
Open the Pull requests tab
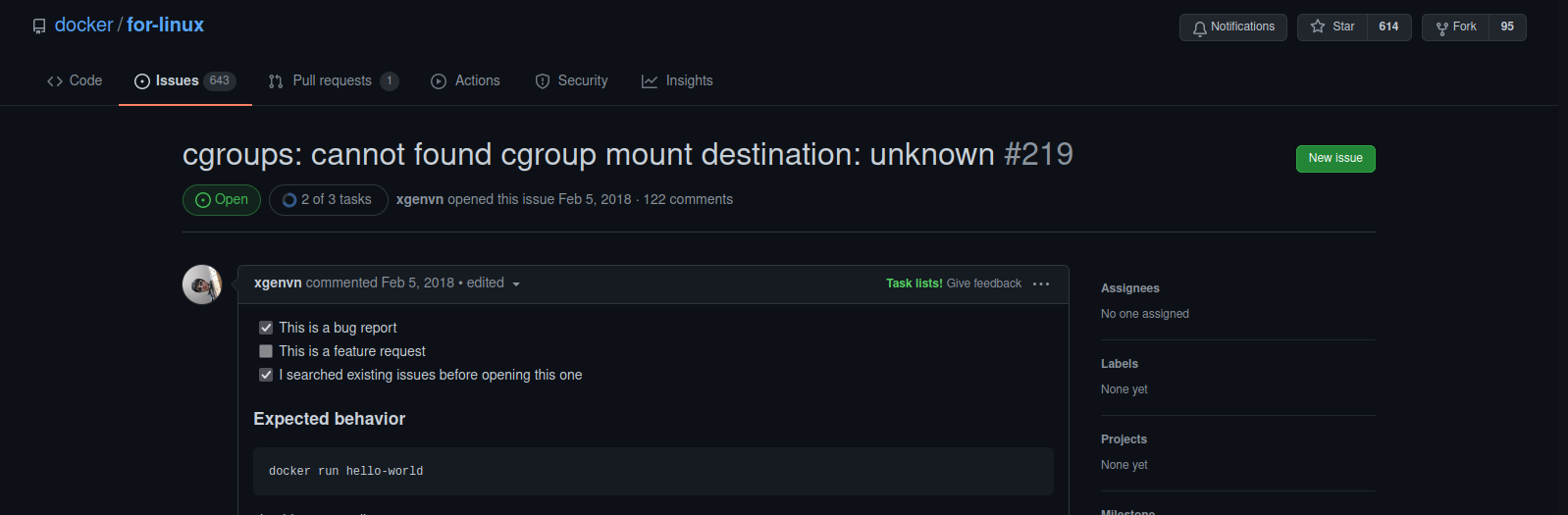point(333,81)
